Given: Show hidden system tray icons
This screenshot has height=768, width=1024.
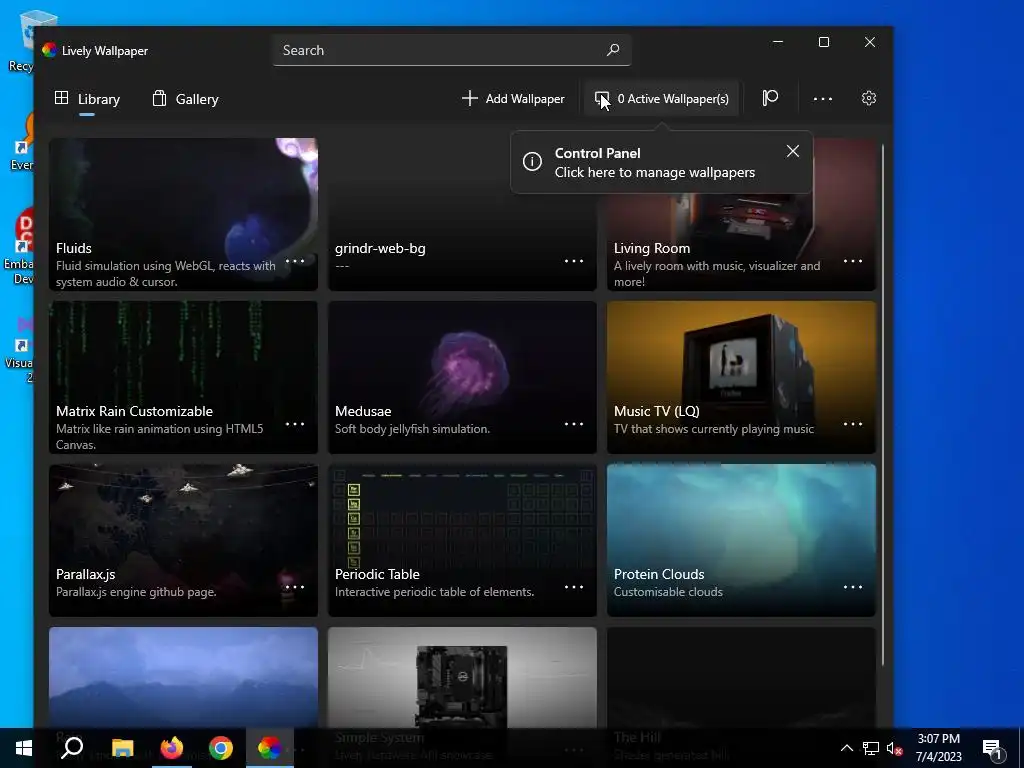Looking at the screenshot, I should tap(846, 748).
